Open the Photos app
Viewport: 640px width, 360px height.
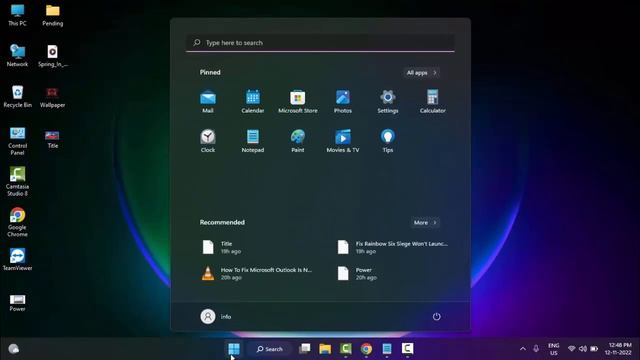click(x=342, y=101)
